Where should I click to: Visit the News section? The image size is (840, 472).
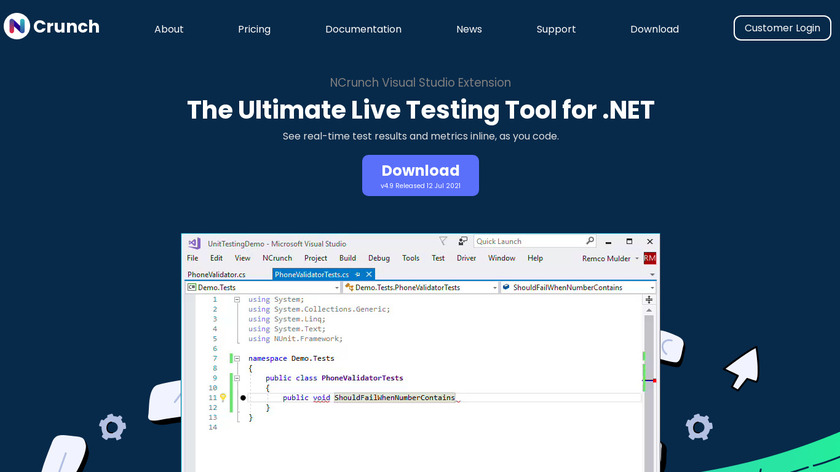469,29
